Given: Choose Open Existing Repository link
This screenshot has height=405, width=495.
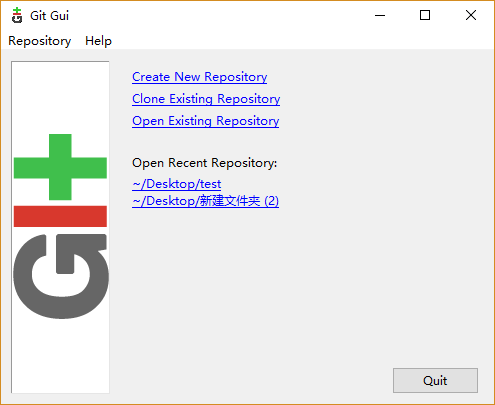Looking at the screenshot, I should tap(205, 121).
